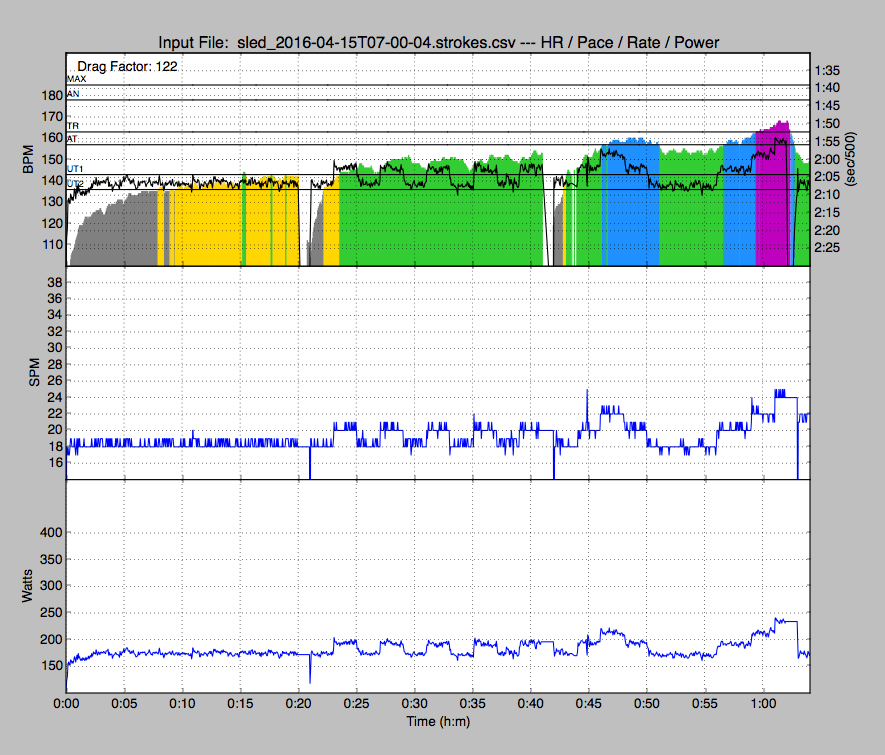The image size is (885, 755).
Task: Click the TR zone line label
Action: (73, 127)
